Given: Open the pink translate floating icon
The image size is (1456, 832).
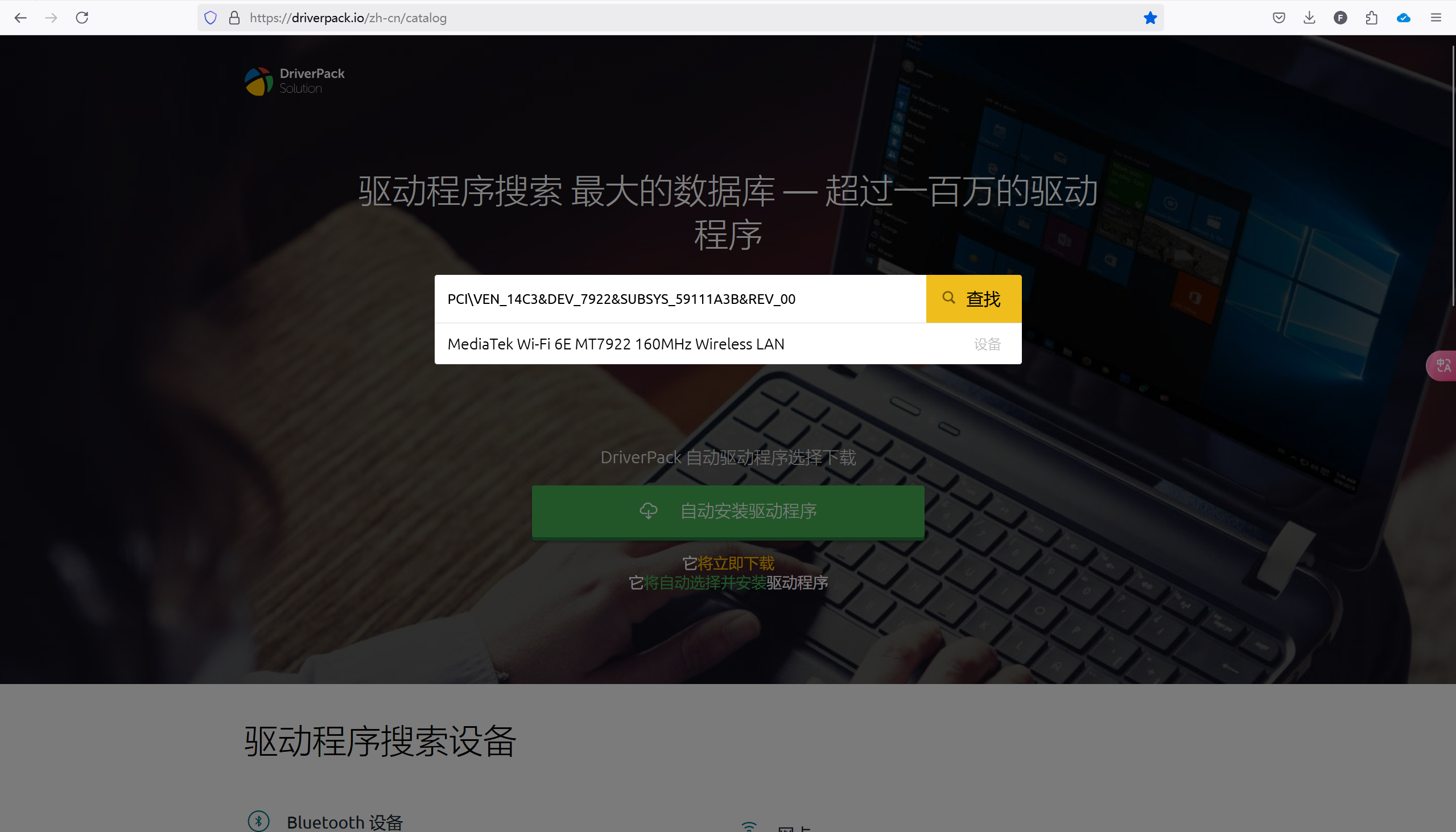Looking at the screenshot, I should (x=1442, y=366).
